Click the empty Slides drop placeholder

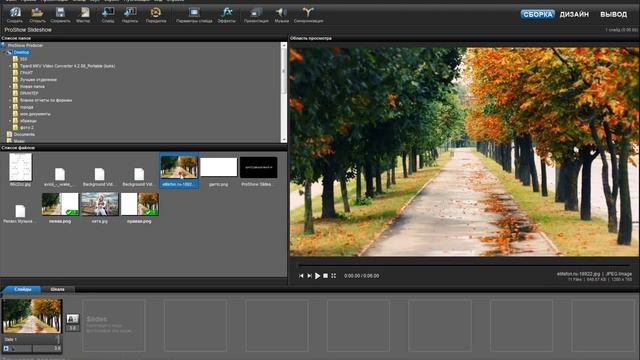click(x=114, y=325)
